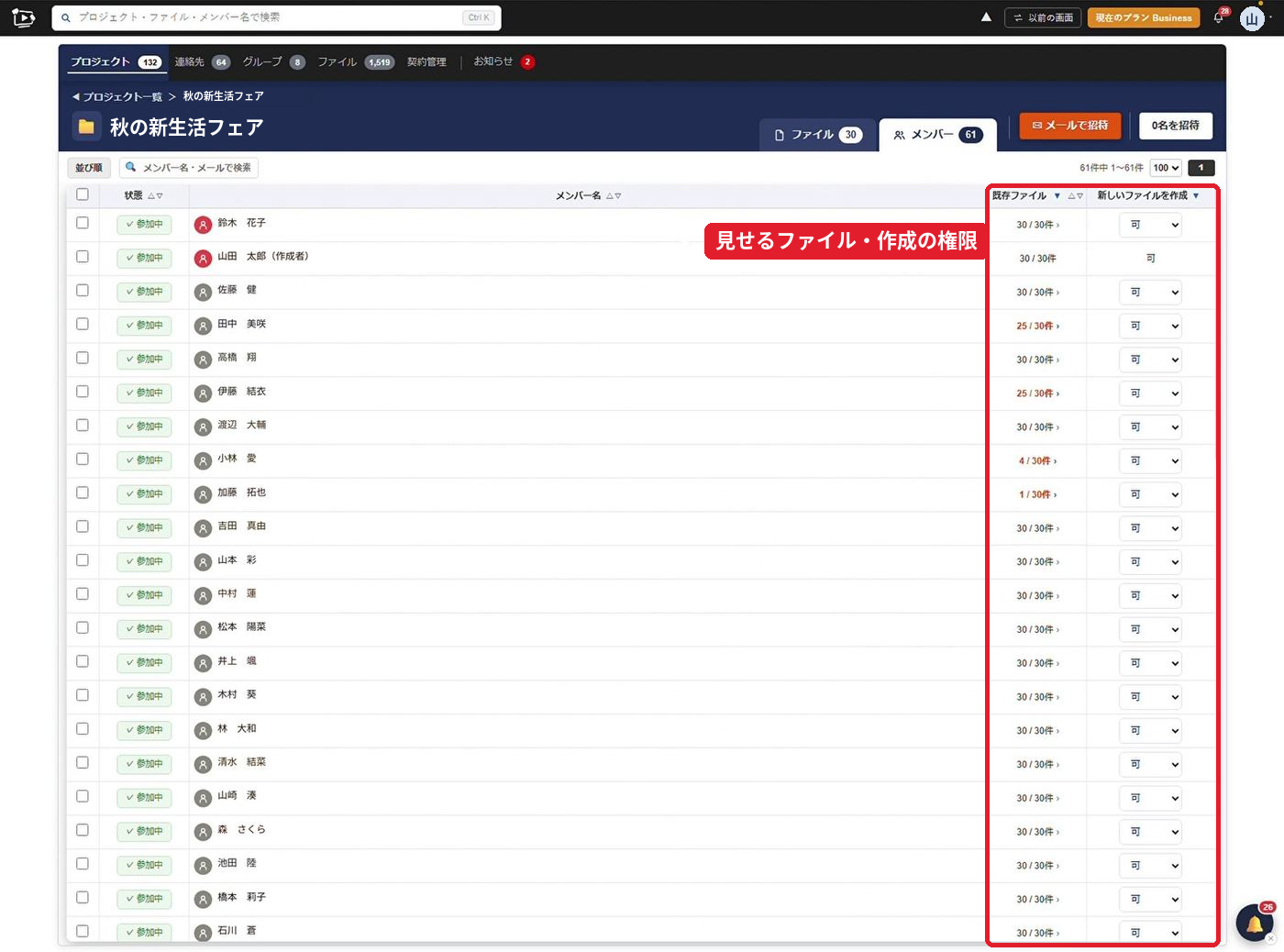
Task: Check the box for 加藤 拓也
Action: [x=83, y=493]
